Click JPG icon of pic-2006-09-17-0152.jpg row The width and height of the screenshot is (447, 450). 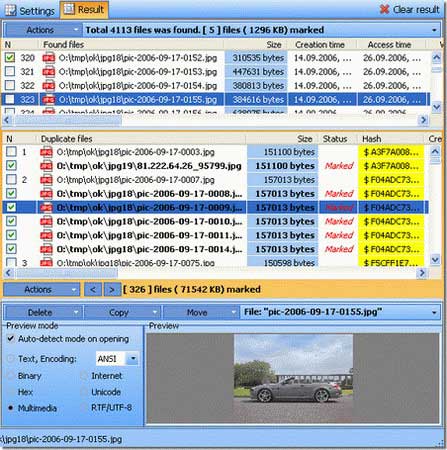[49, 58]
